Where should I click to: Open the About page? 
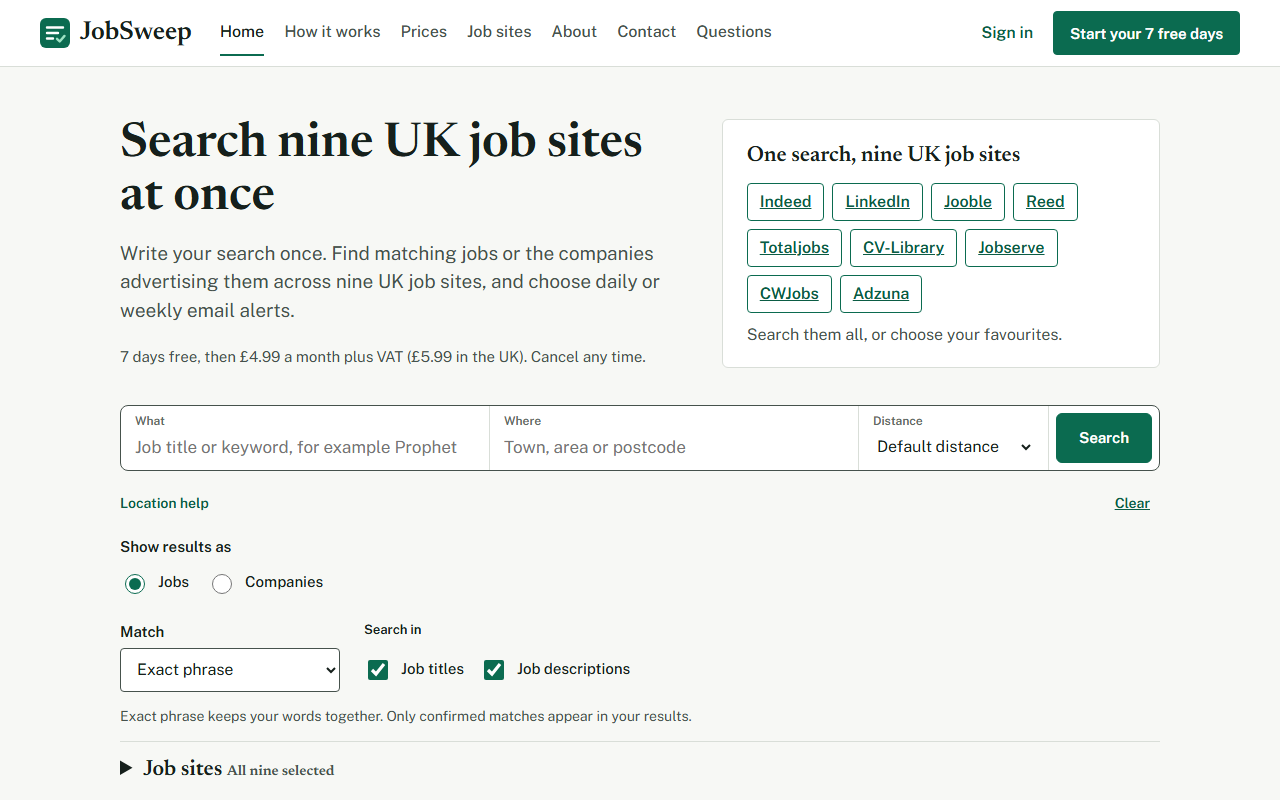coord(574,32)
